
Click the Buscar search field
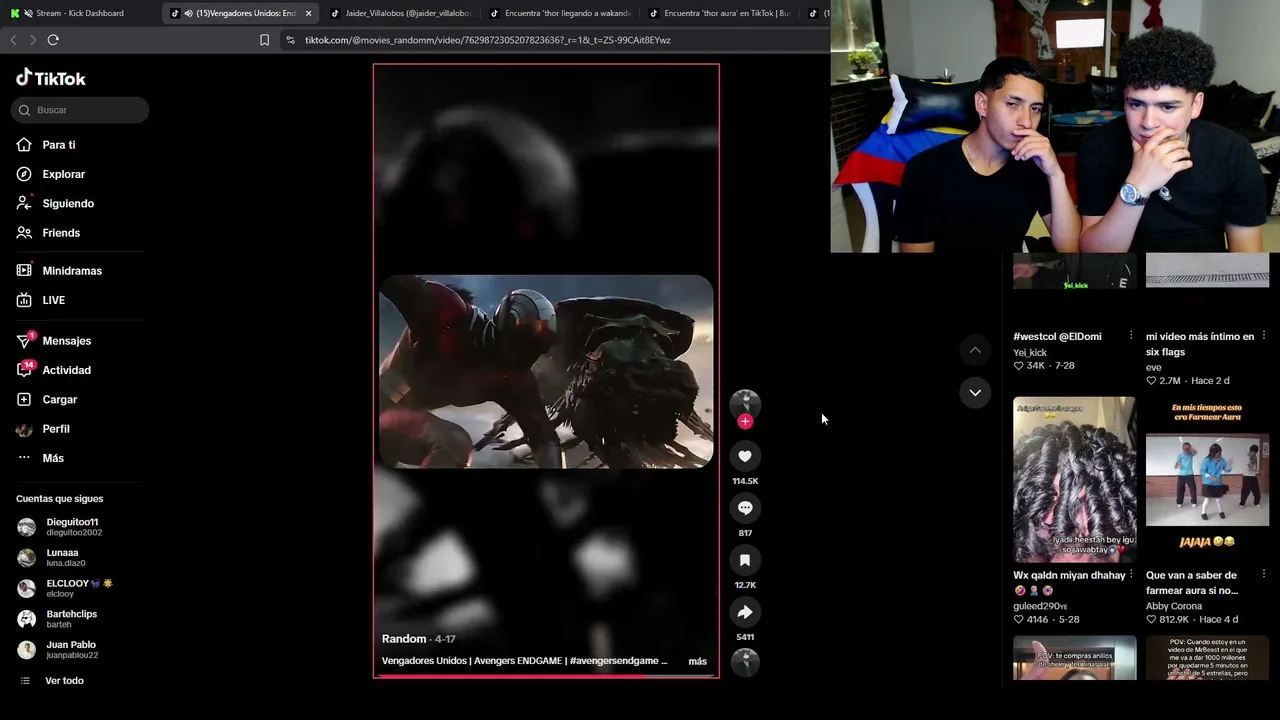pos(80,110)
